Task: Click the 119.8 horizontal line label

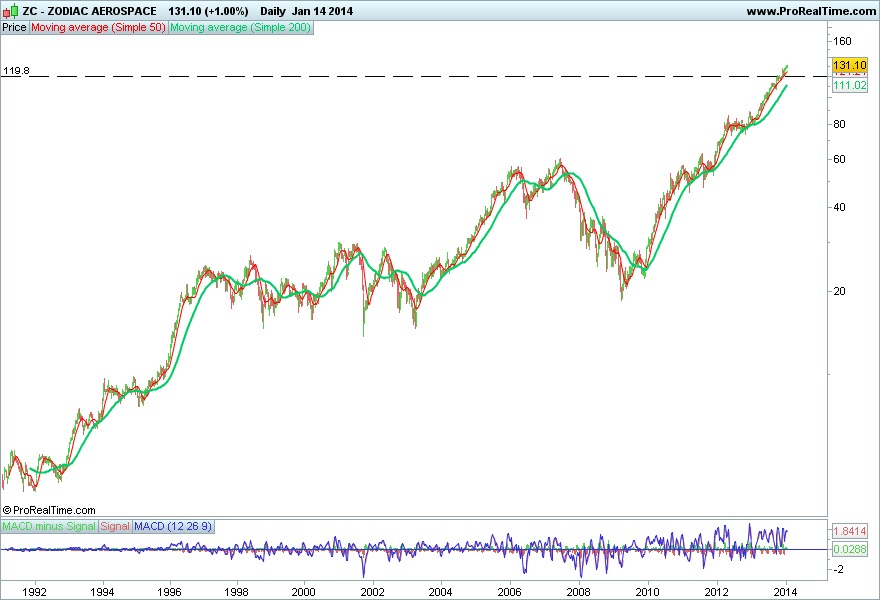Action: coord(16,71)
